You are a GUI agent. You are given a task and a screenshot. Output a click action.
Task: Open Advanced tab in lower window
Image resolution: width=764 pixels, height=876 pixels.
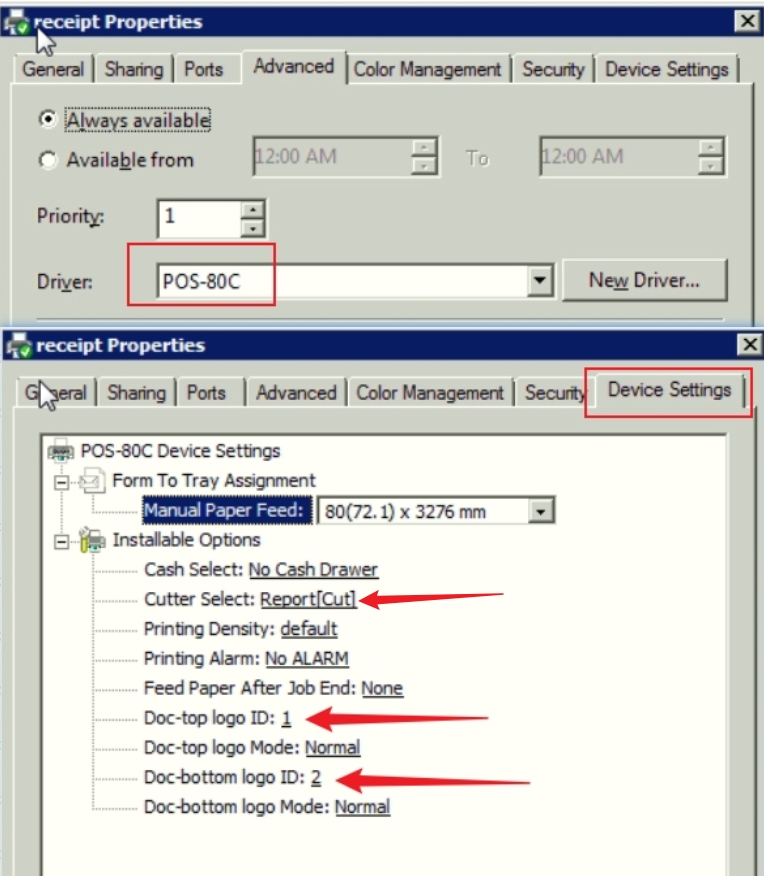pyautogui.click(x=296, y=393)
